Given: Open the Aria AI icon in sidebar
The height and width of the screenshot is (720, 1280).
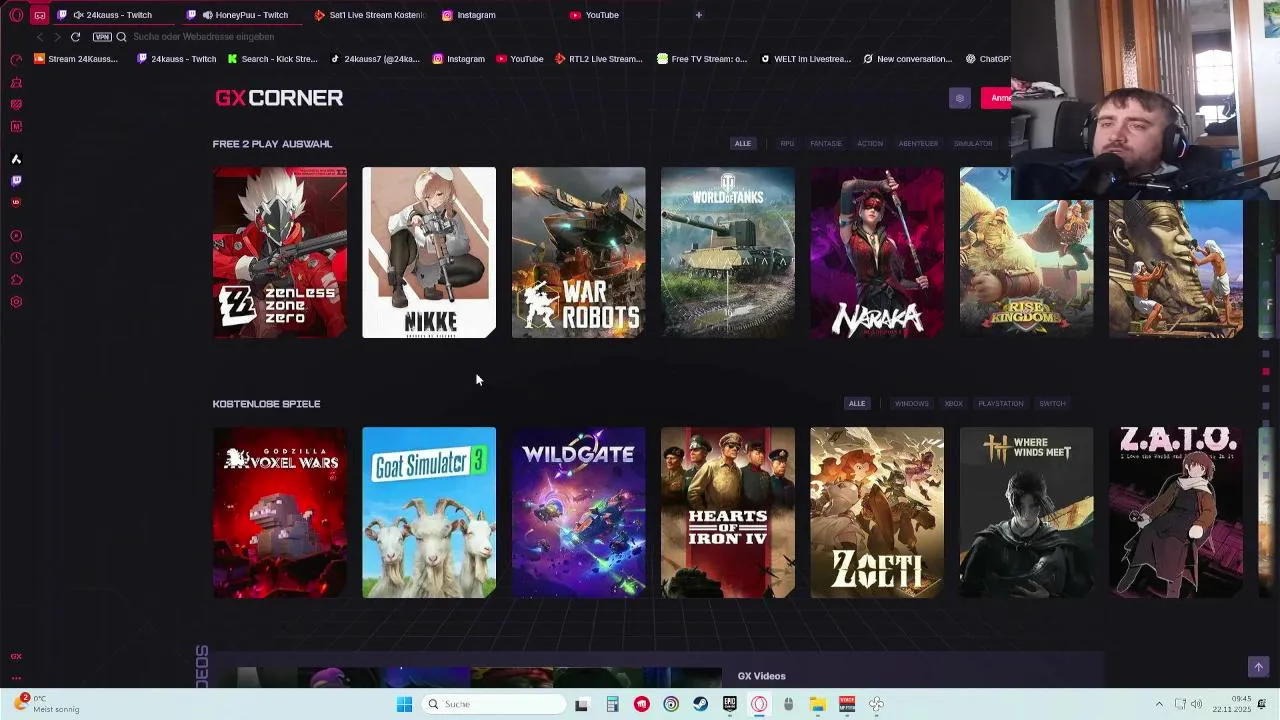Looking at the screenshot, I should click(x=16, y=159).
